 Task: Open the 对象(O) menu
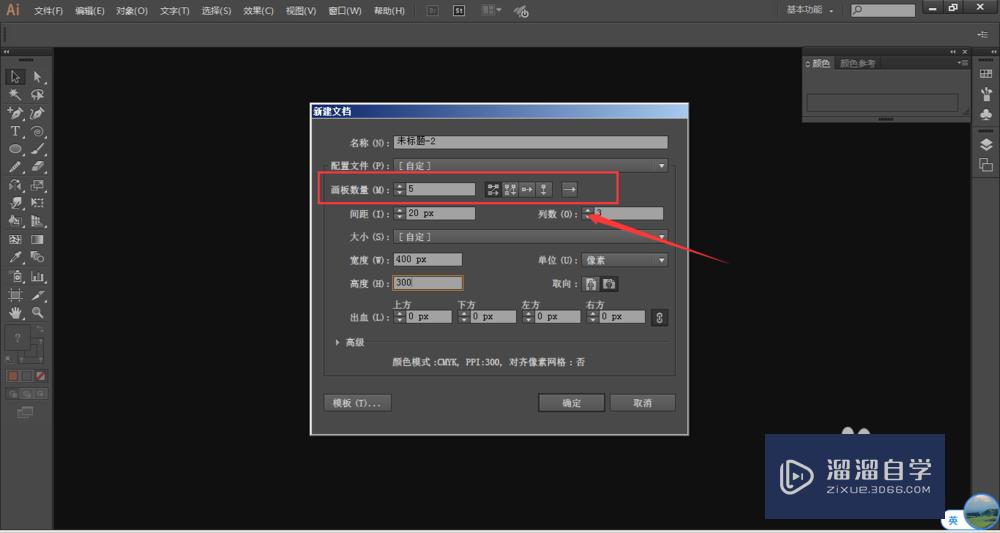(132, 11)
